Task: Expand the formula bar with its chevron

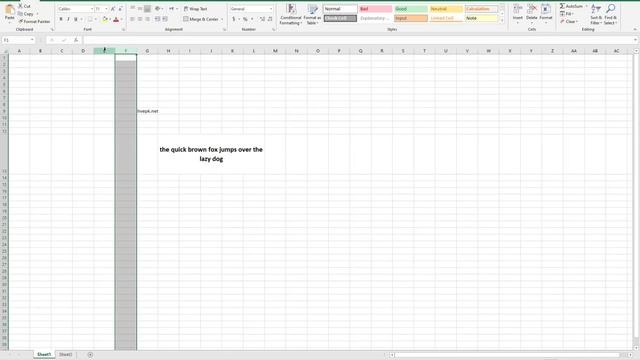Action: tap(636, 40)
